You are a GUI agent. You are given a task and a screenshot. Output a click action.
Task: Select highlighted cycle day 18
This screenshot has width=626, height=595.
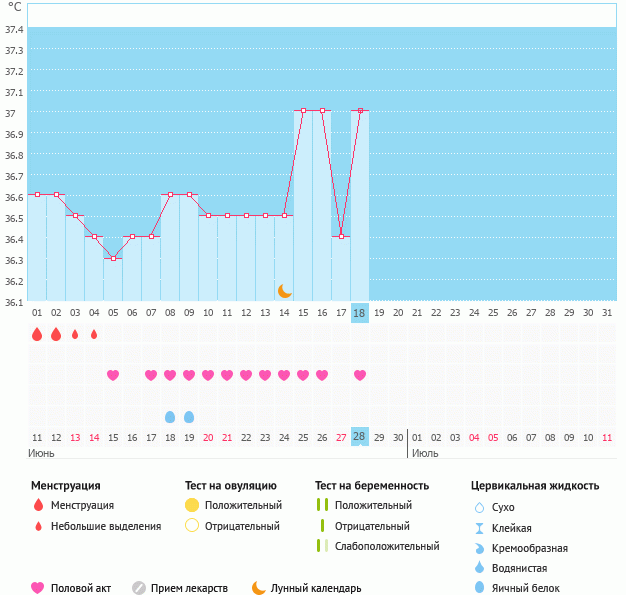pyautogui.click(x=360, y=313)
